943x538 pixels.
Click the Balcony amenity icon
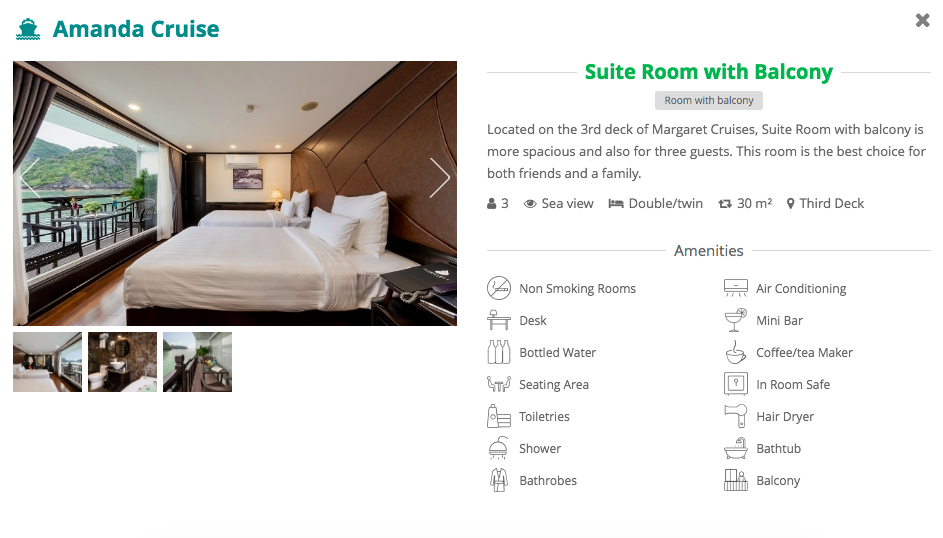click(x=736, y=480)
